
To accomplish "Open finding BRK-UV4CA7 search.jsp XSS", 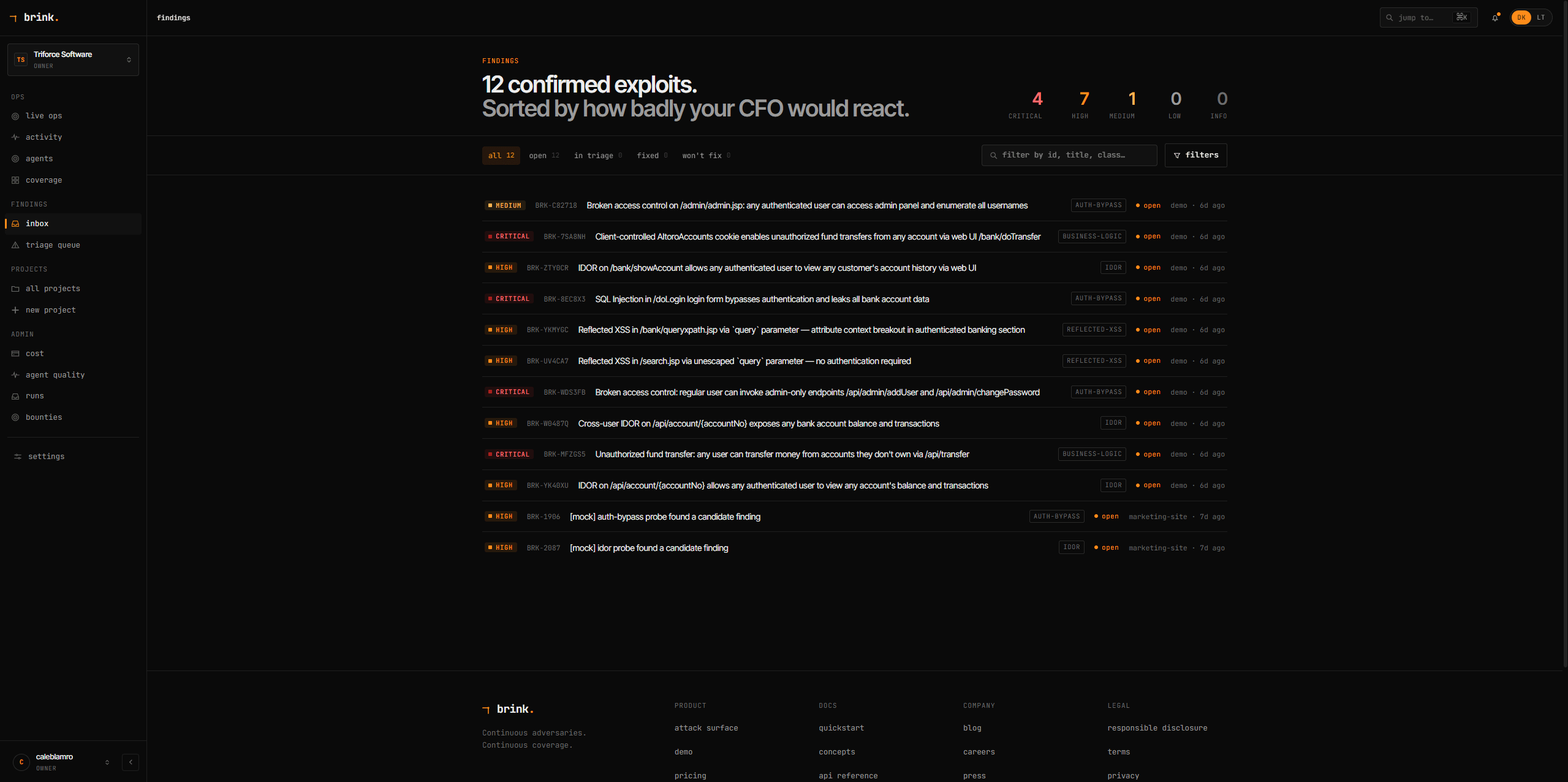I will (x=854, y=361).
